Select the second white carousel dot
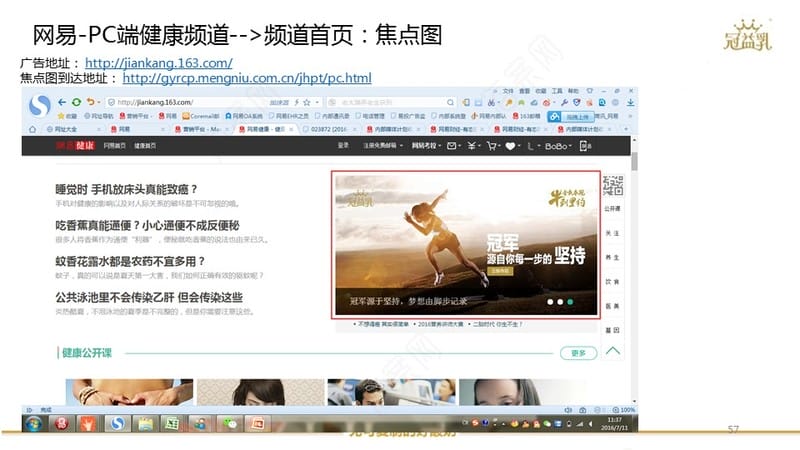The image size is (800, 450). point(560,302)
